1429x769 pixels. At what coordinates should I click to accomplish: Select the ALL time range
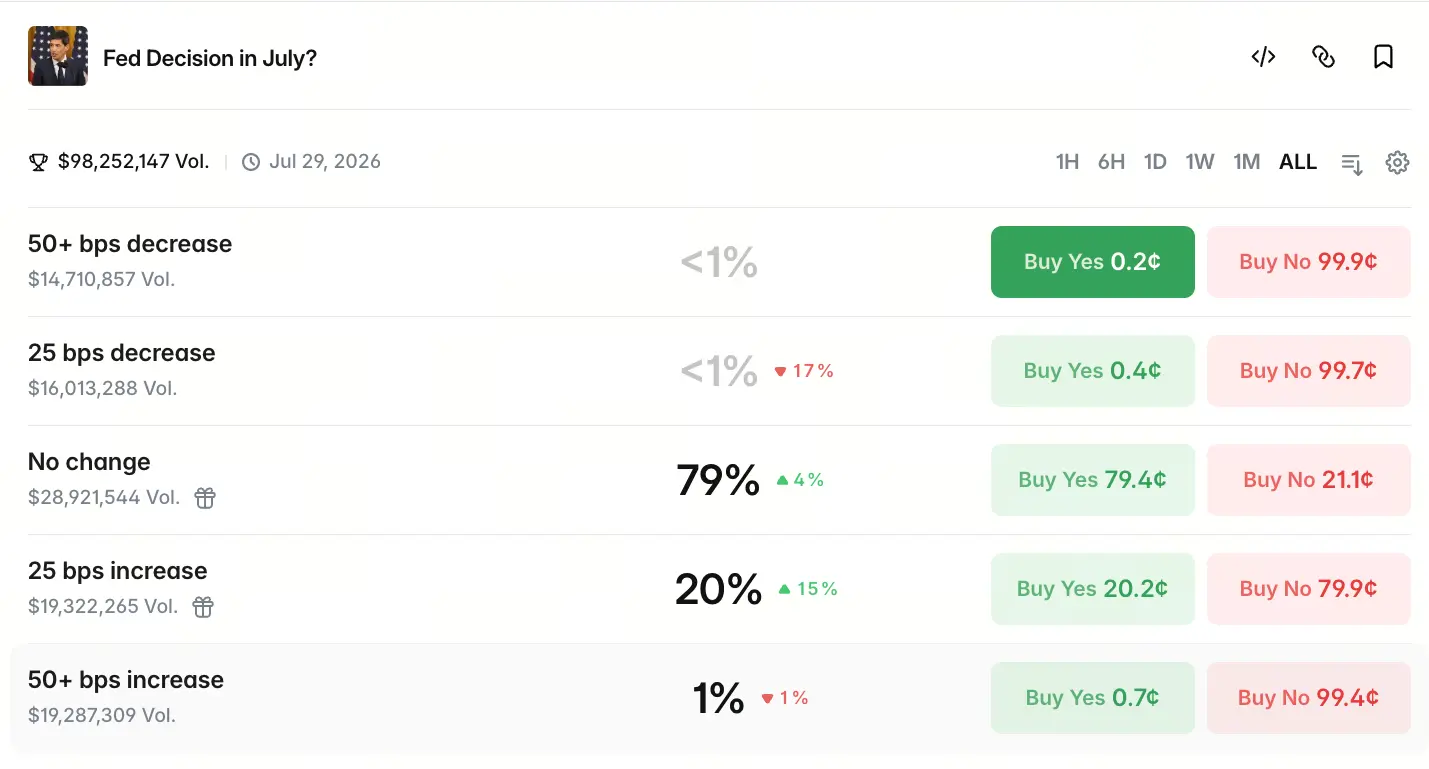pos(1298,162)
